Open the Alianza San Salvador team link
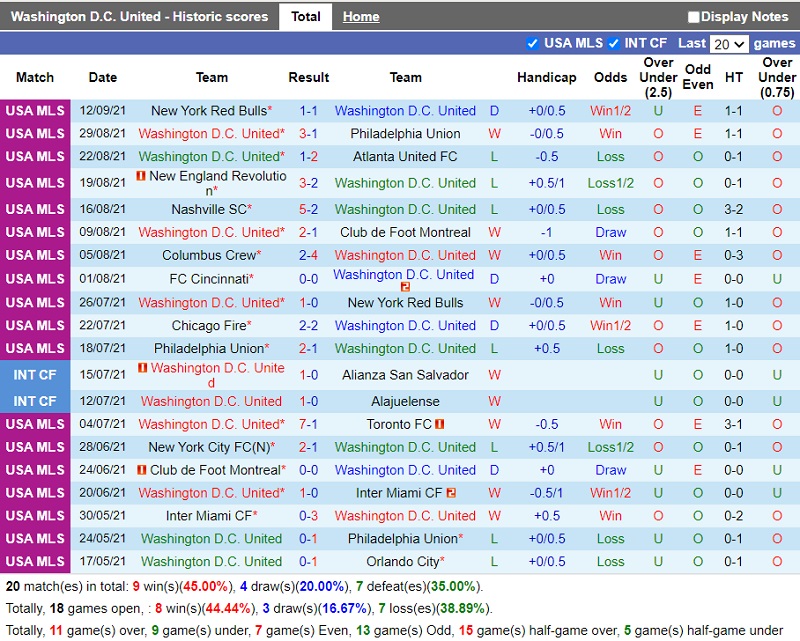Screen dimensions: 800x641 pyautogui.click(x=405, y=375)
